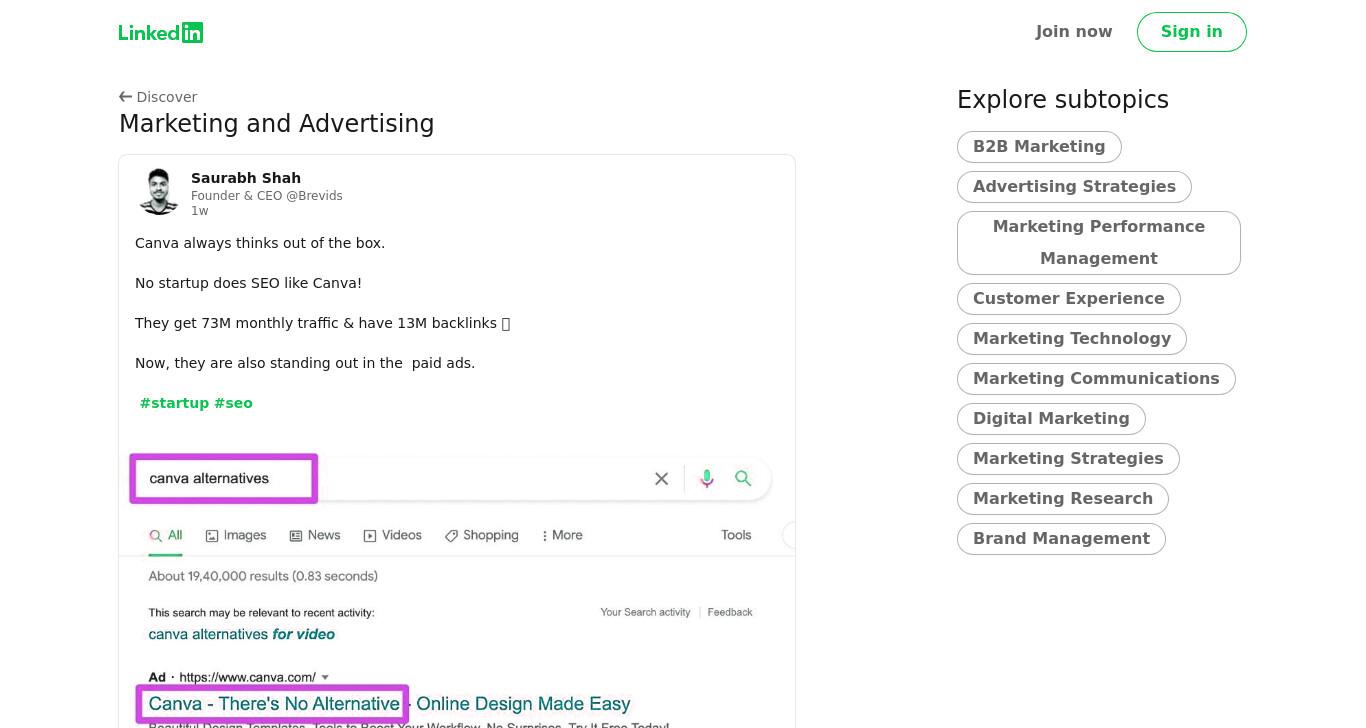Screen dimensions: 1366x728
Task: Select the Images search tab
Action: (236, 536)
